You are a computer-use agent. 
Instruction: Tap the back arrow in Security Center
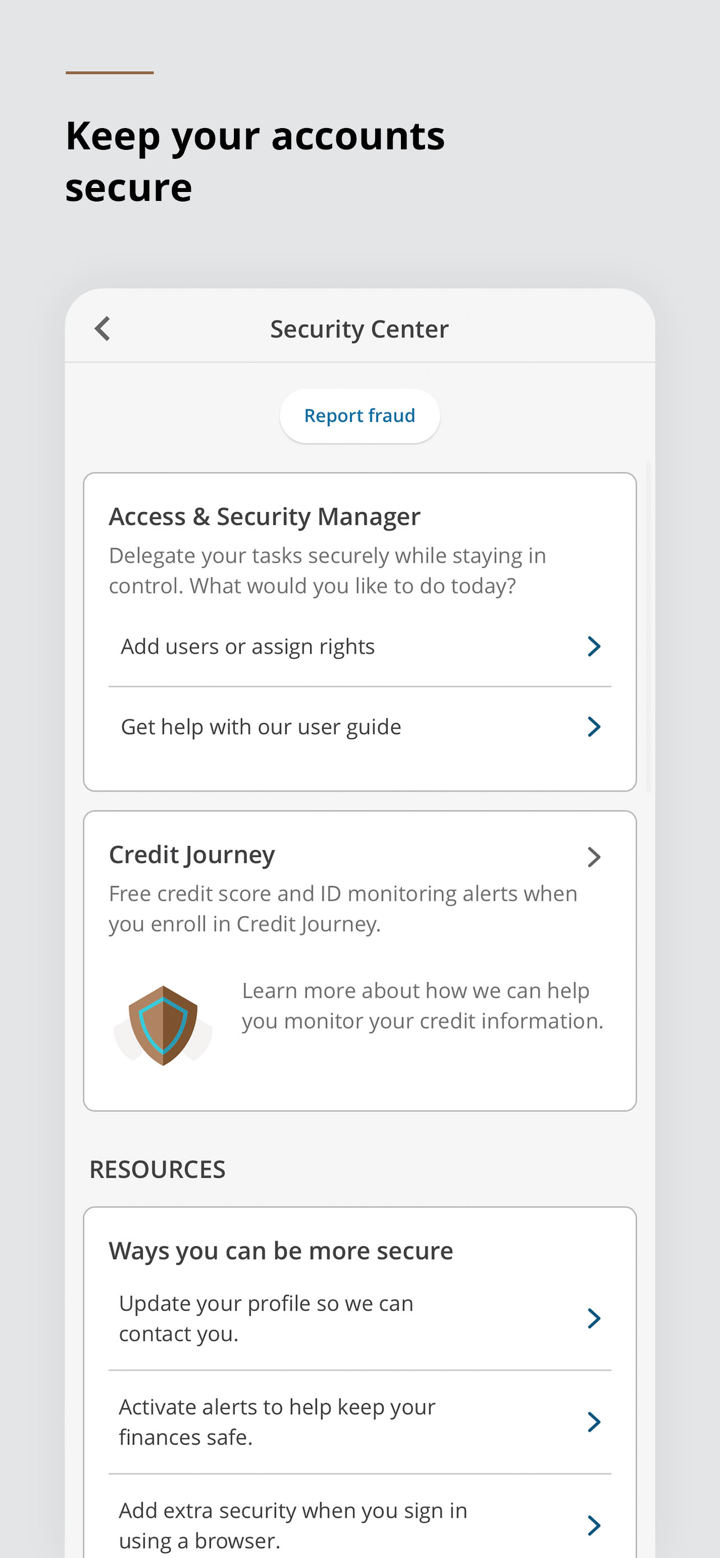102,329
